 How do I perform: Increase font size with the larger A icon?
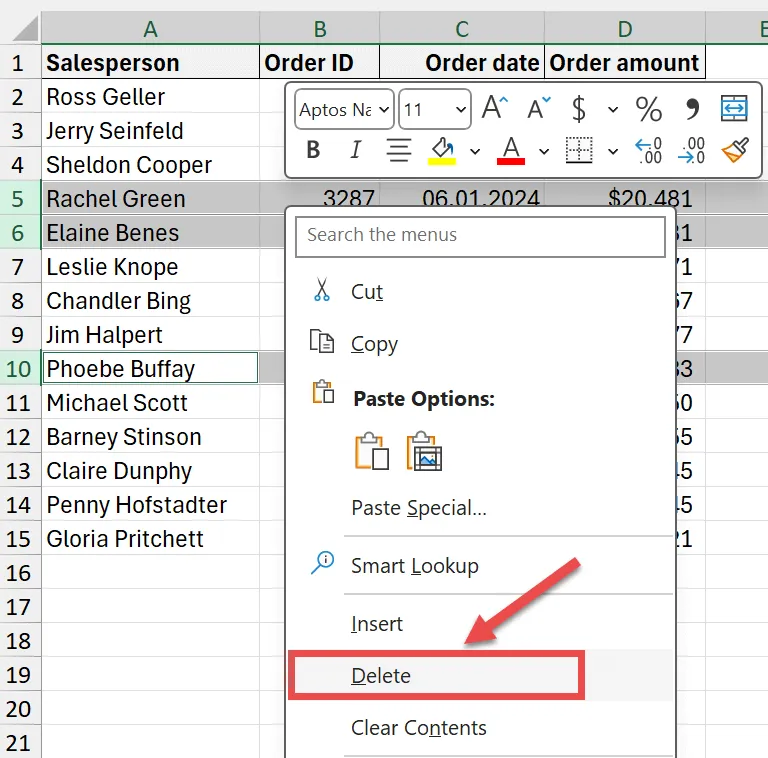(495, 109)
